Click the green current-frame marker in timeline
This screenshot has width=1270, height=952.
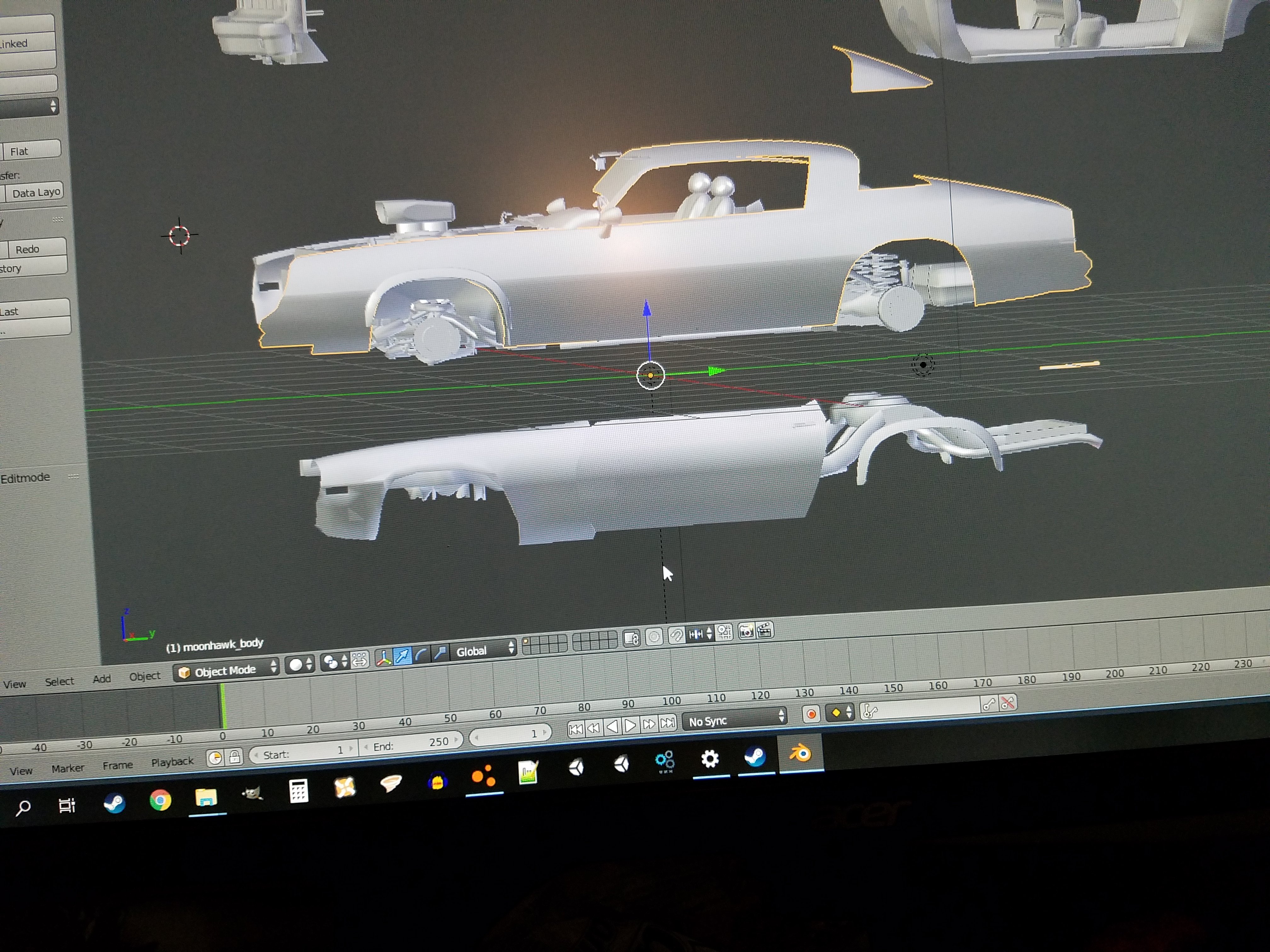click(223, 707)
